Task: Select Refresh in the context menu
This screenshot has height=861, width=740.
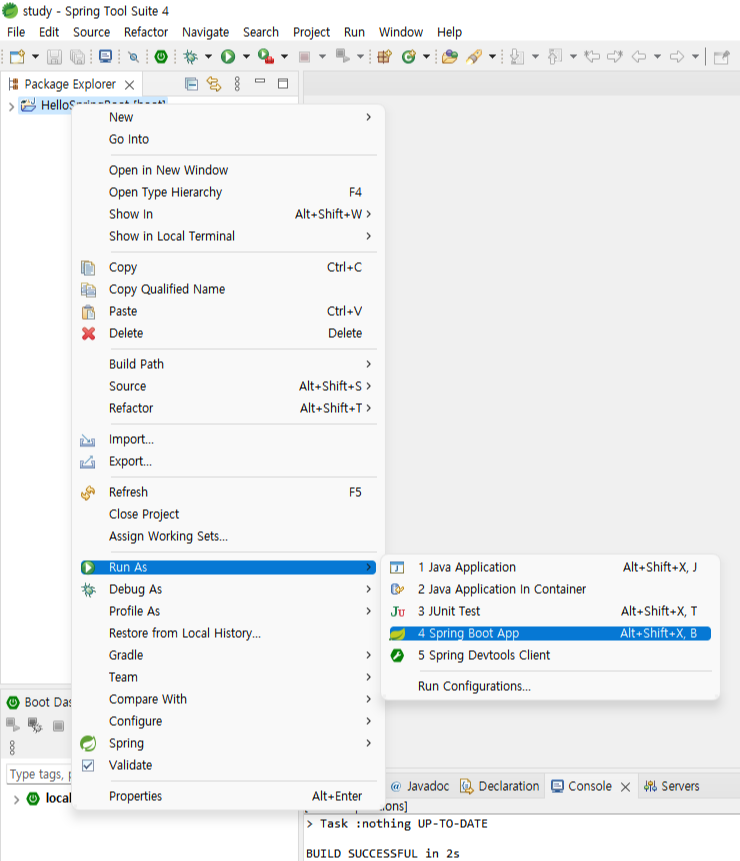Action: [228, 492]
